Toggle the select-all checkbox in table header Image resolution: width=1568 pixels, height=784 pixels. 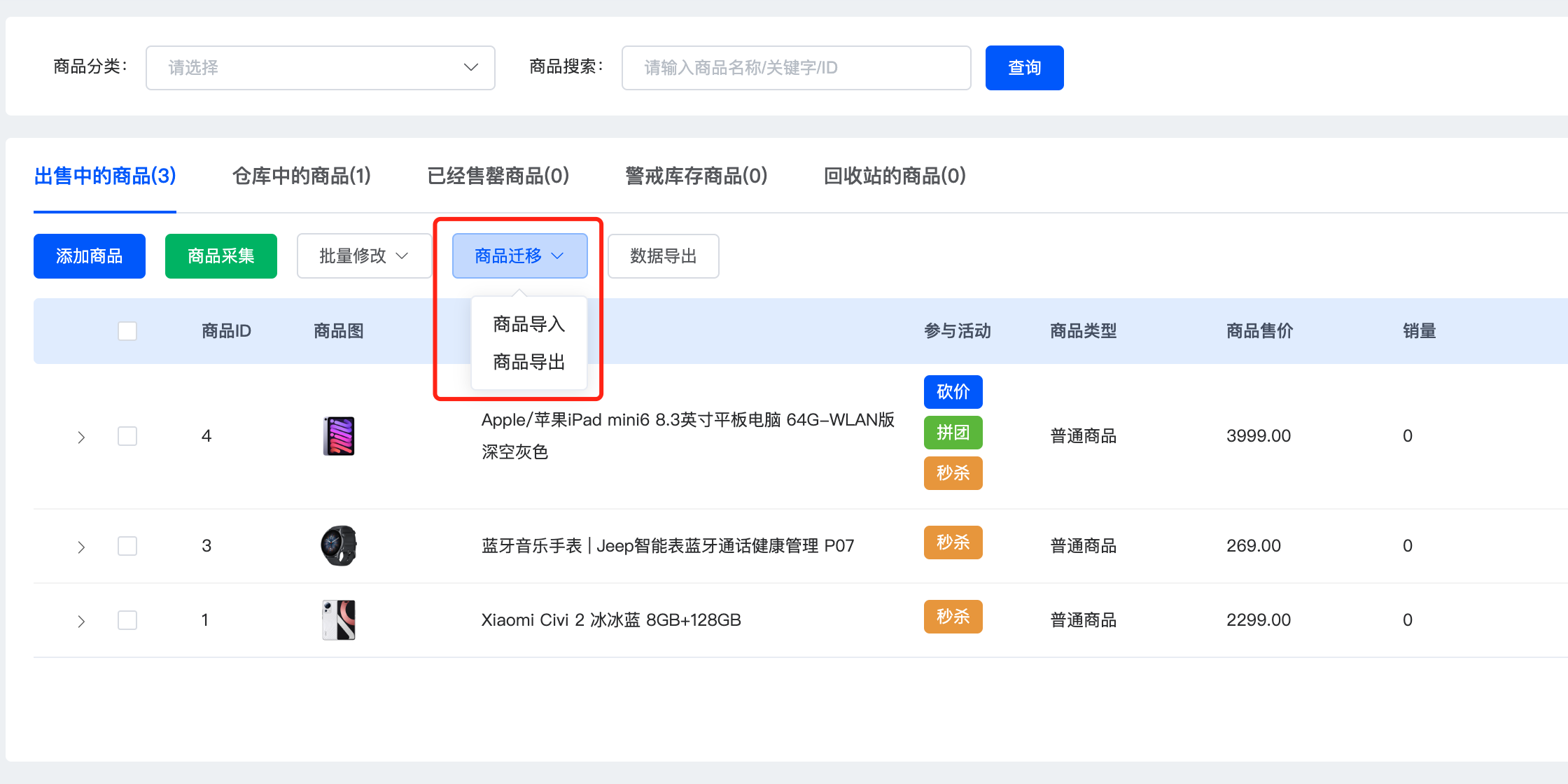pyautogui.click(x=127, y=331)
